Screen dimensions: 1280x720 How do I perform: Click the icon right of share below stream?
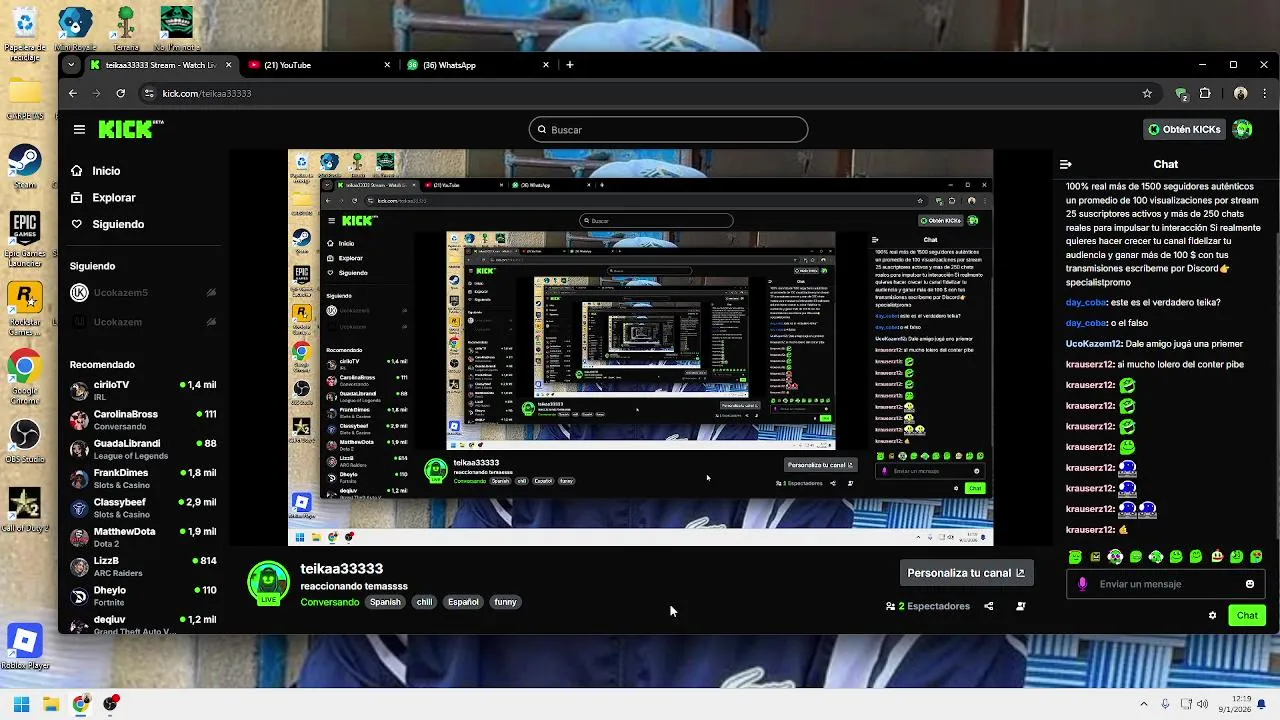point(1021,606)
